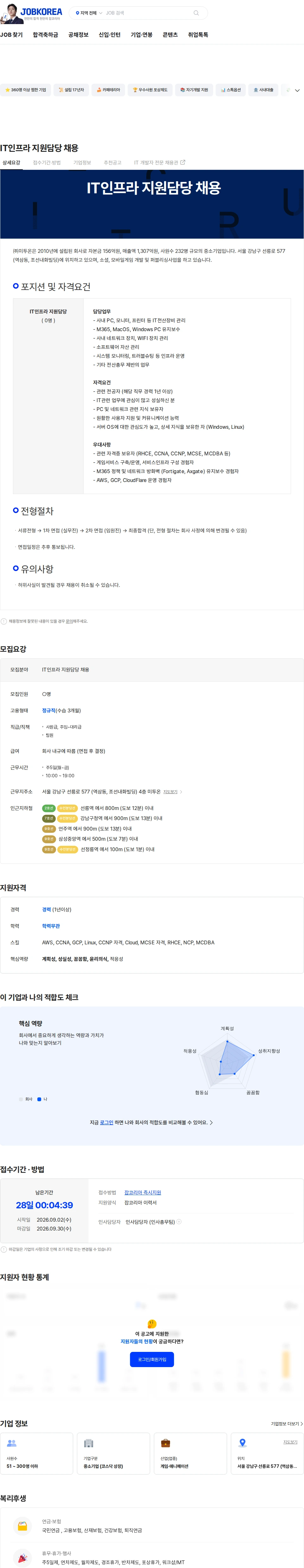The height and width of the screenshot is (1568, 304).
Task: Open 지도보기 next to 근무지주소
Action: [x=170, y=792]
